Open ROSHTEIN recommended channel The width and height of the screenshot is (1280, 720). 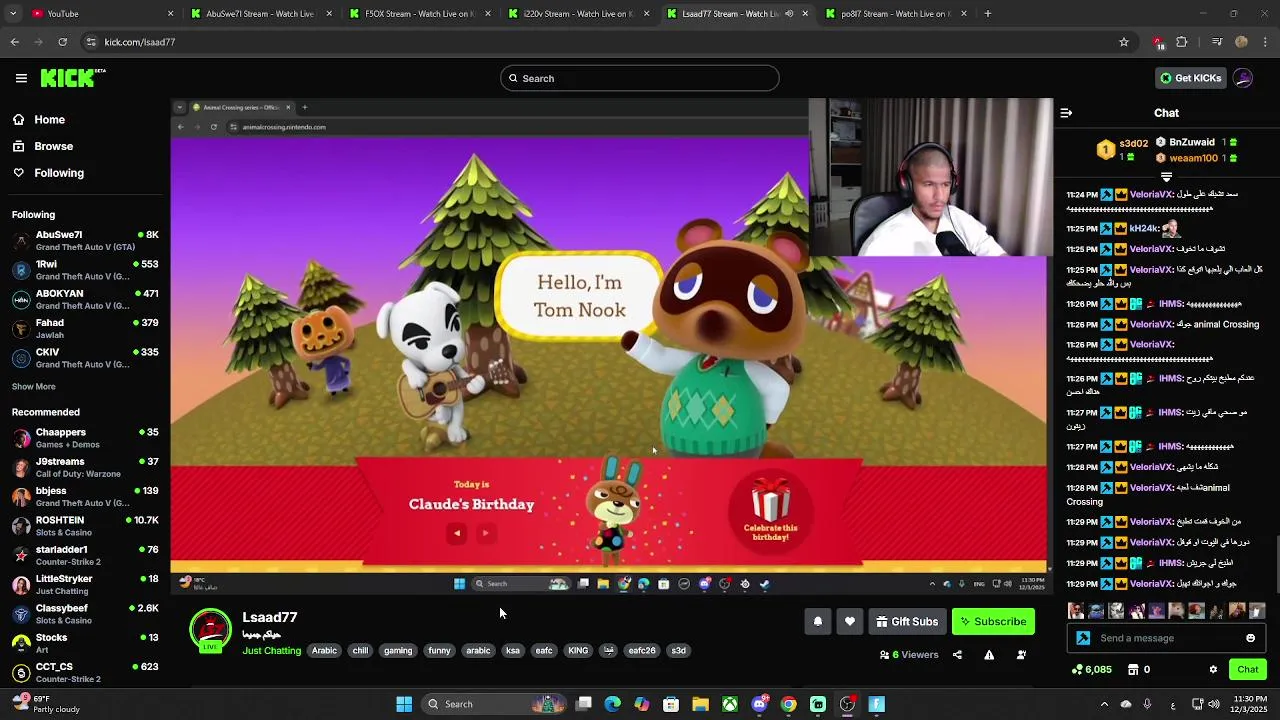[x=85, y=526]
